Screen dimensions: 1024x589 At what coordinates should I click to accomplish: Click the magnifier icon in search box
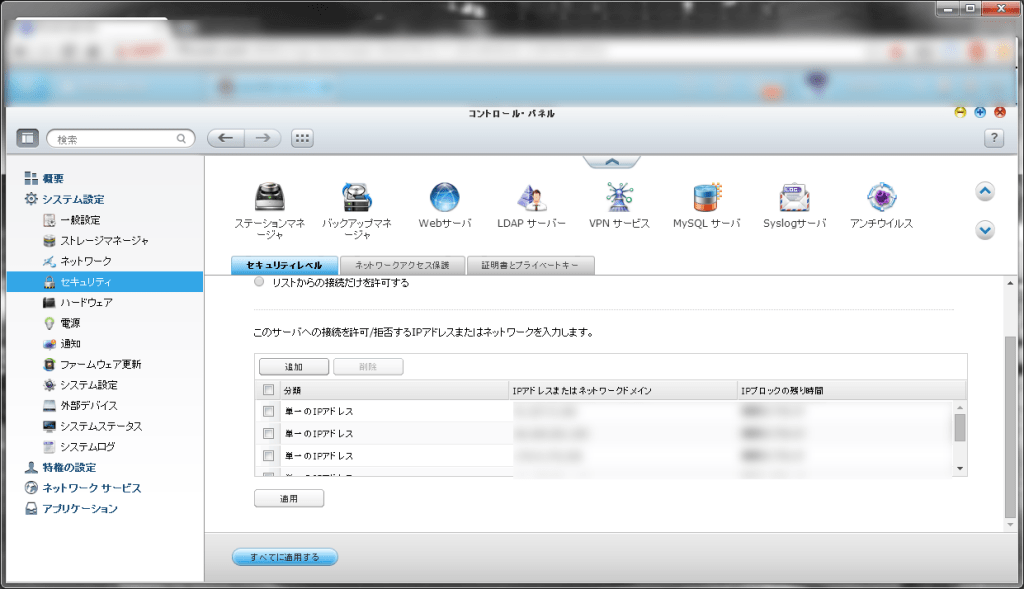tap(181, 138)
